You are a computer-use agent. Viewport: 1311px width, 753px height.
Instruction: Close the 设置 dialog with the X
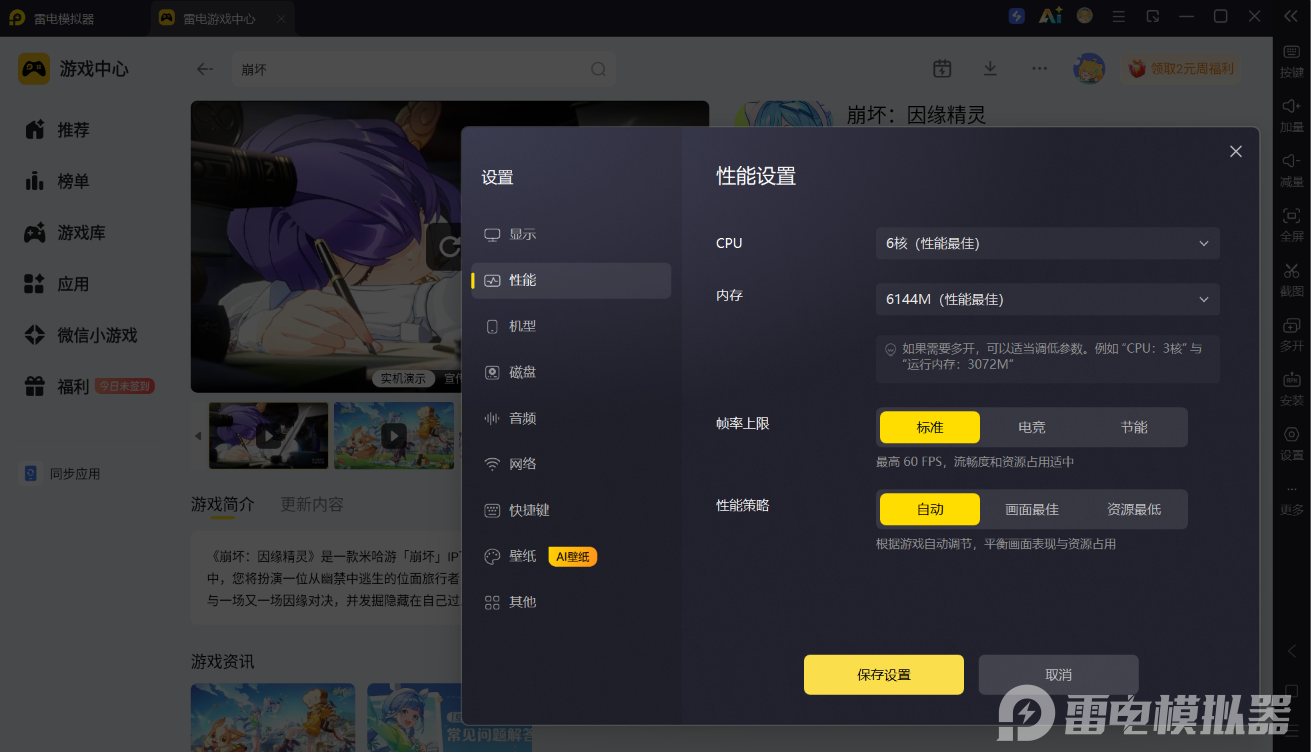[1236, 151]
